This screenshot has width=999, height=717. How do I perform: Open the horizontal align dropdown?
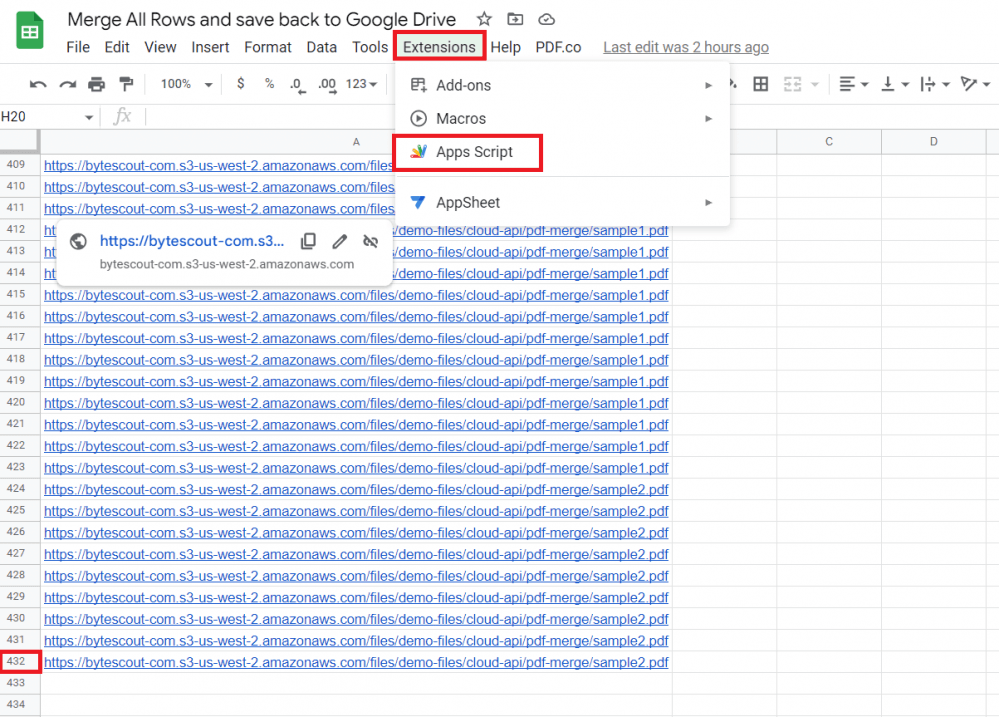[852, 84]
